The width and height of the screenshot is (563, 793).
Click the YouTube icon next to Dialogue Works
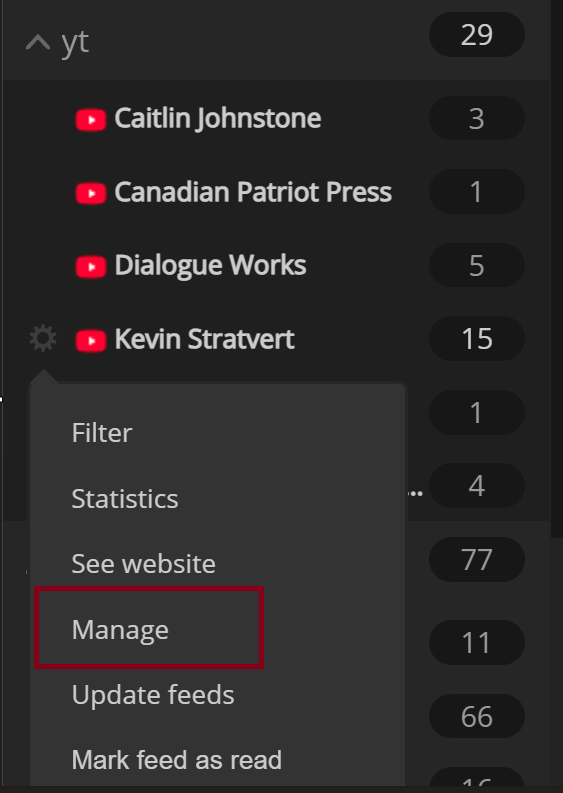[x=91, y=267]
